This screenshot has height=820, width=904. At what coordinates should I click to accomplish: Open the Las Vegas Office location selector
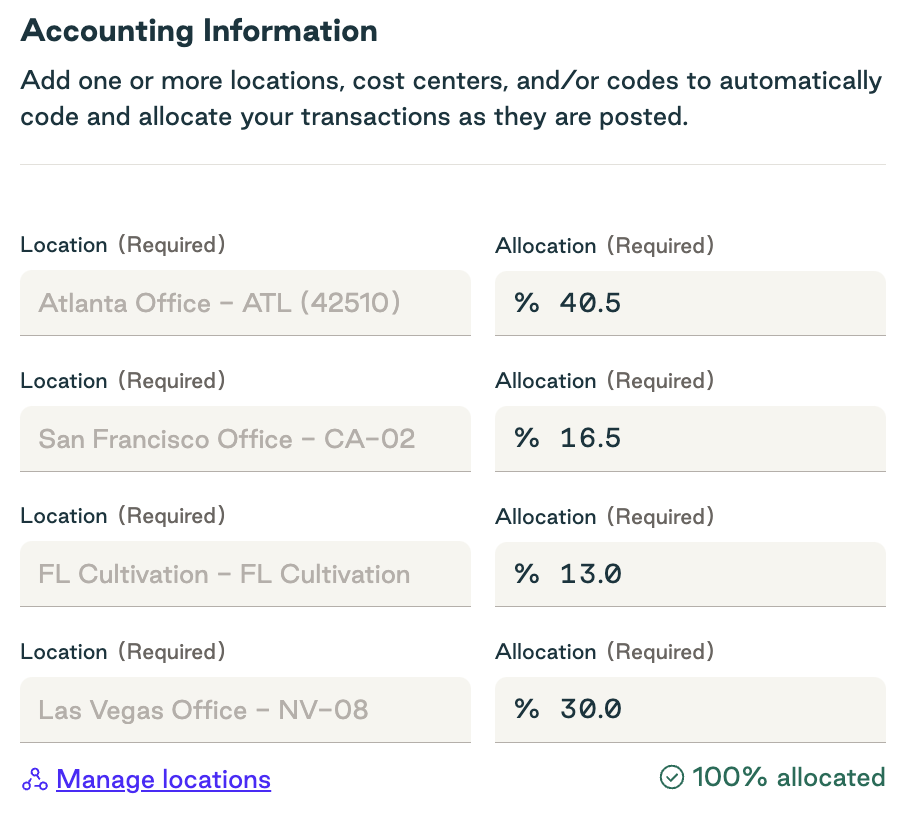(x=245, y=710)
